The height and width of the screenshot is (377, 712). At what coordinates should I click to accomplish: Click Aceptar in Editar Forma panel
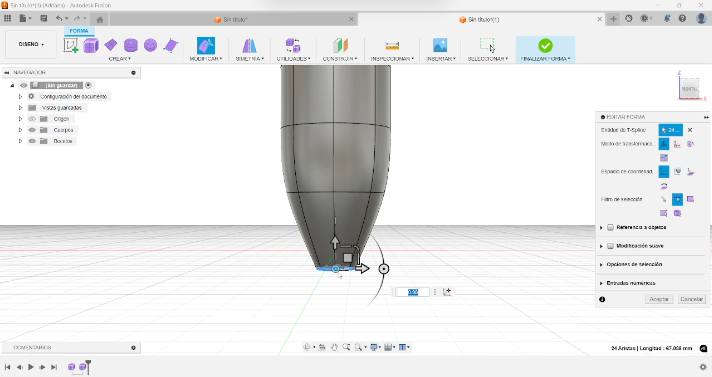coord(659,299)
